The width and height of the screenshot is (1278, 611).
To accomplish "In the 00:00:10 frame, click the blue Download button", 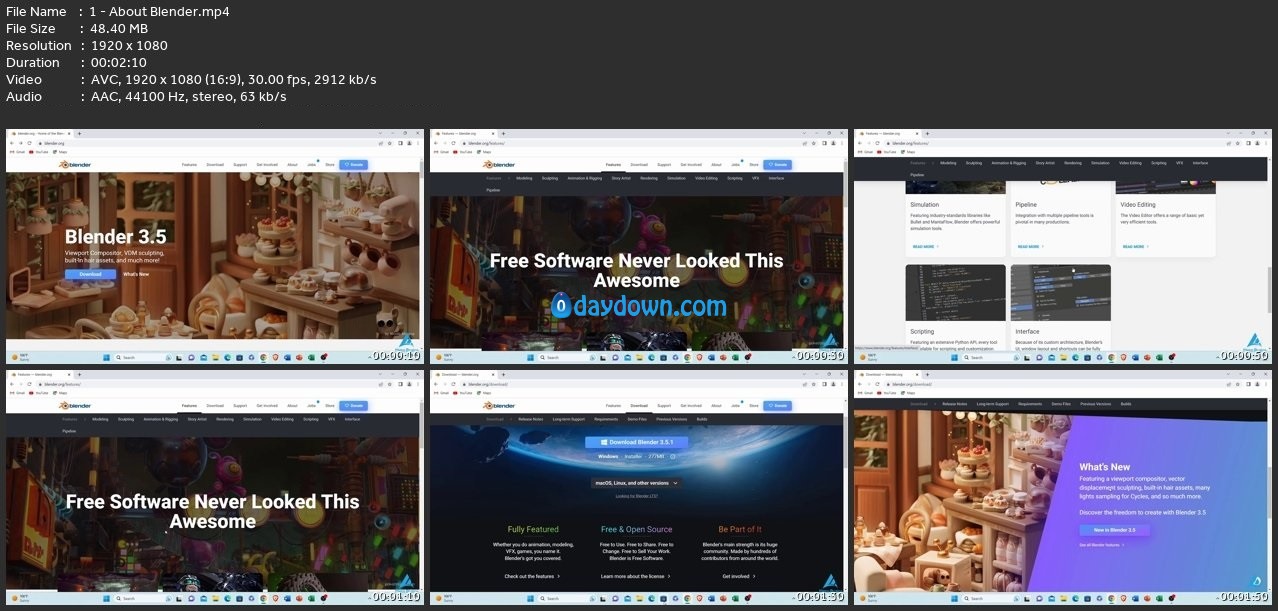I will 90,274.
